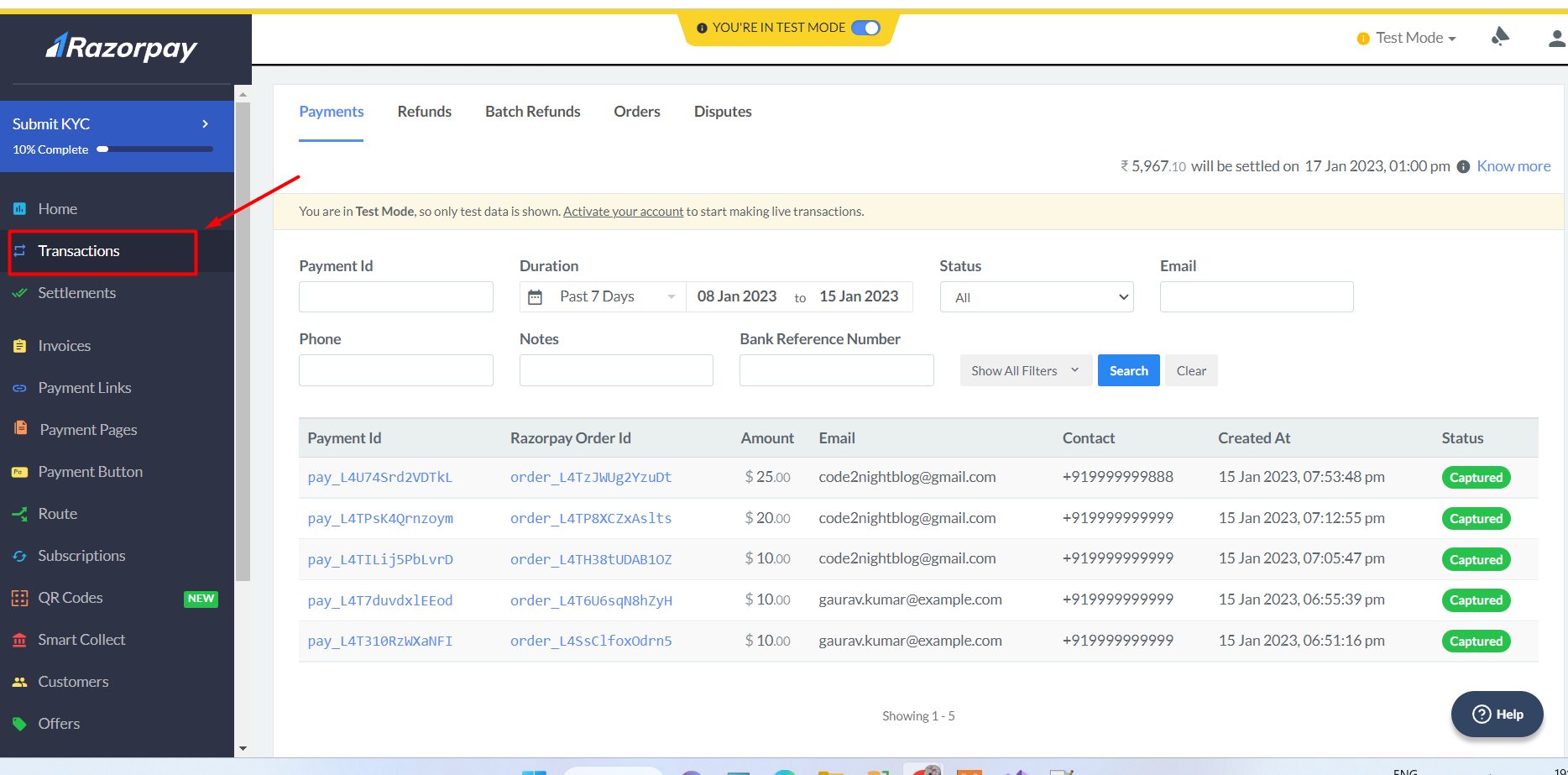Click info icon beside Know more

pos(1463,166)
